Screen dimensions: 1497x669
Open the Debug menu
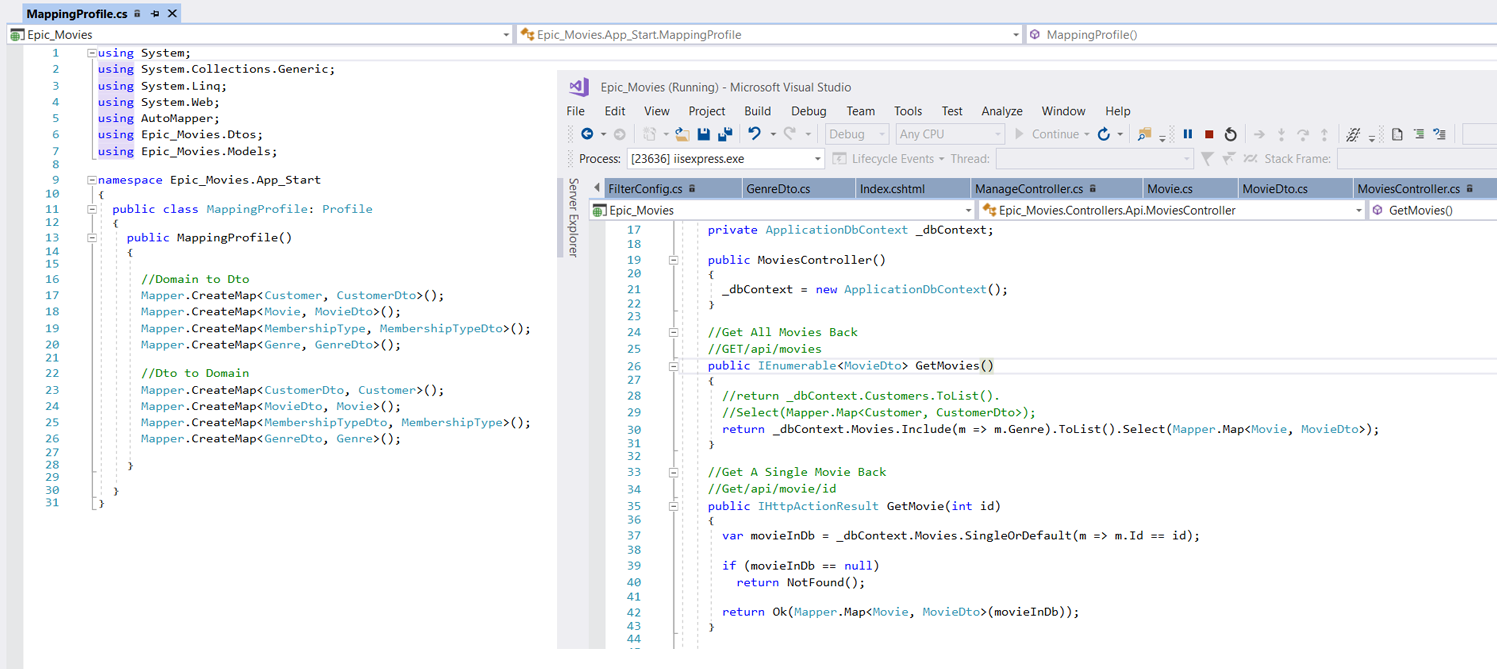[x=809, y=111]
